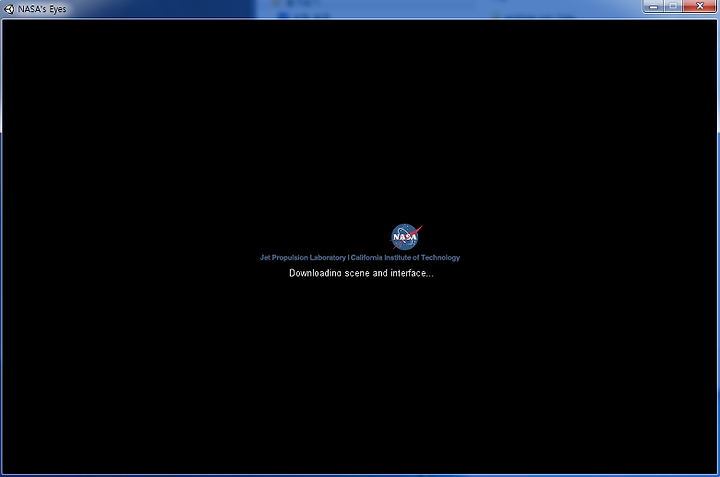
Task: Minimize the NASA's Eyes window
Action: (653, 6)
